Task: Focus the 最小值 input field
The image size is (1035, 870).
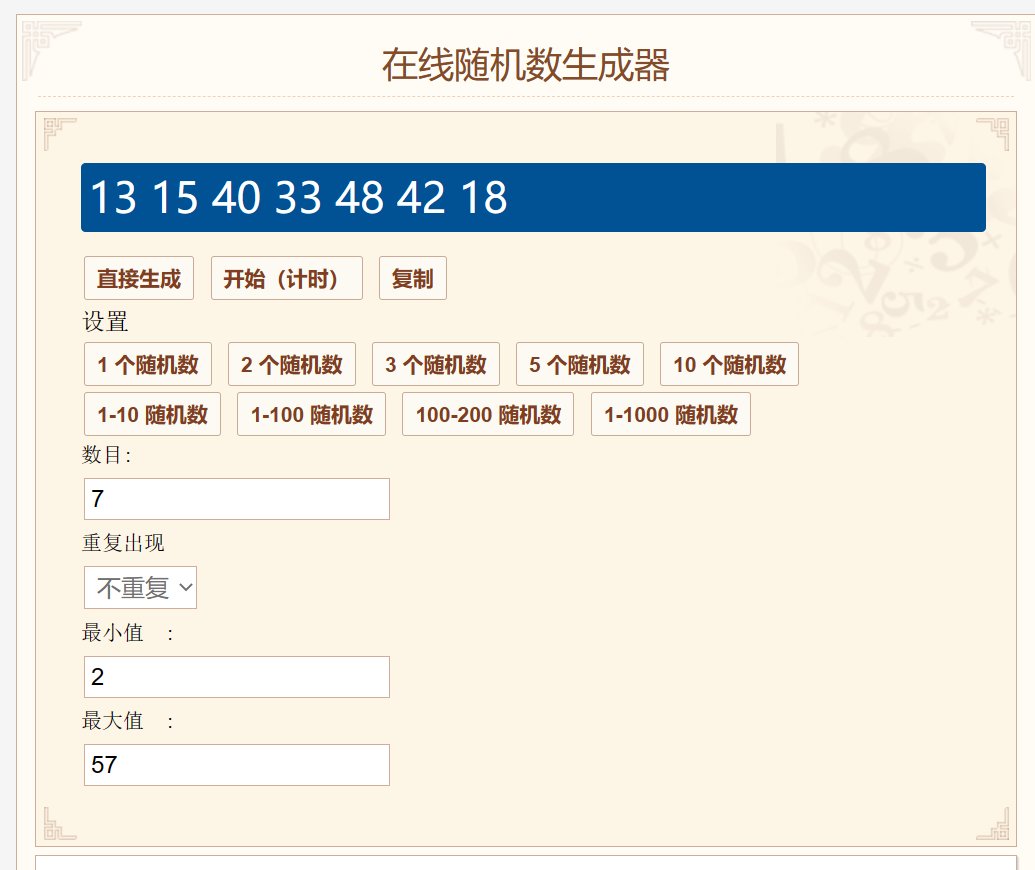Action: [237, 677]
